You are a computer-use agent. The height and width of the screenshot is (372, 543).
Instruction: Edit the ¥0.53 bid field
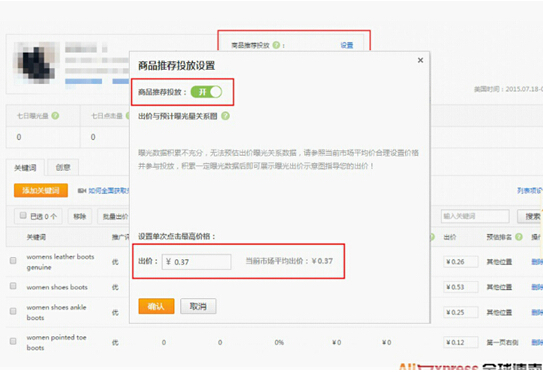461,287
